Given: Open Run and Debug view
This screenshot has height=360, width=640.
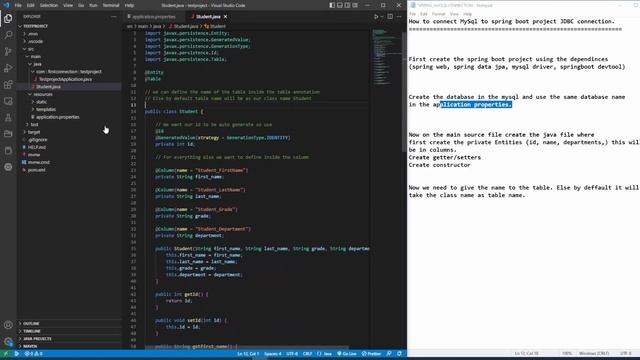Looking at the screenshot, I should [8, 68].
